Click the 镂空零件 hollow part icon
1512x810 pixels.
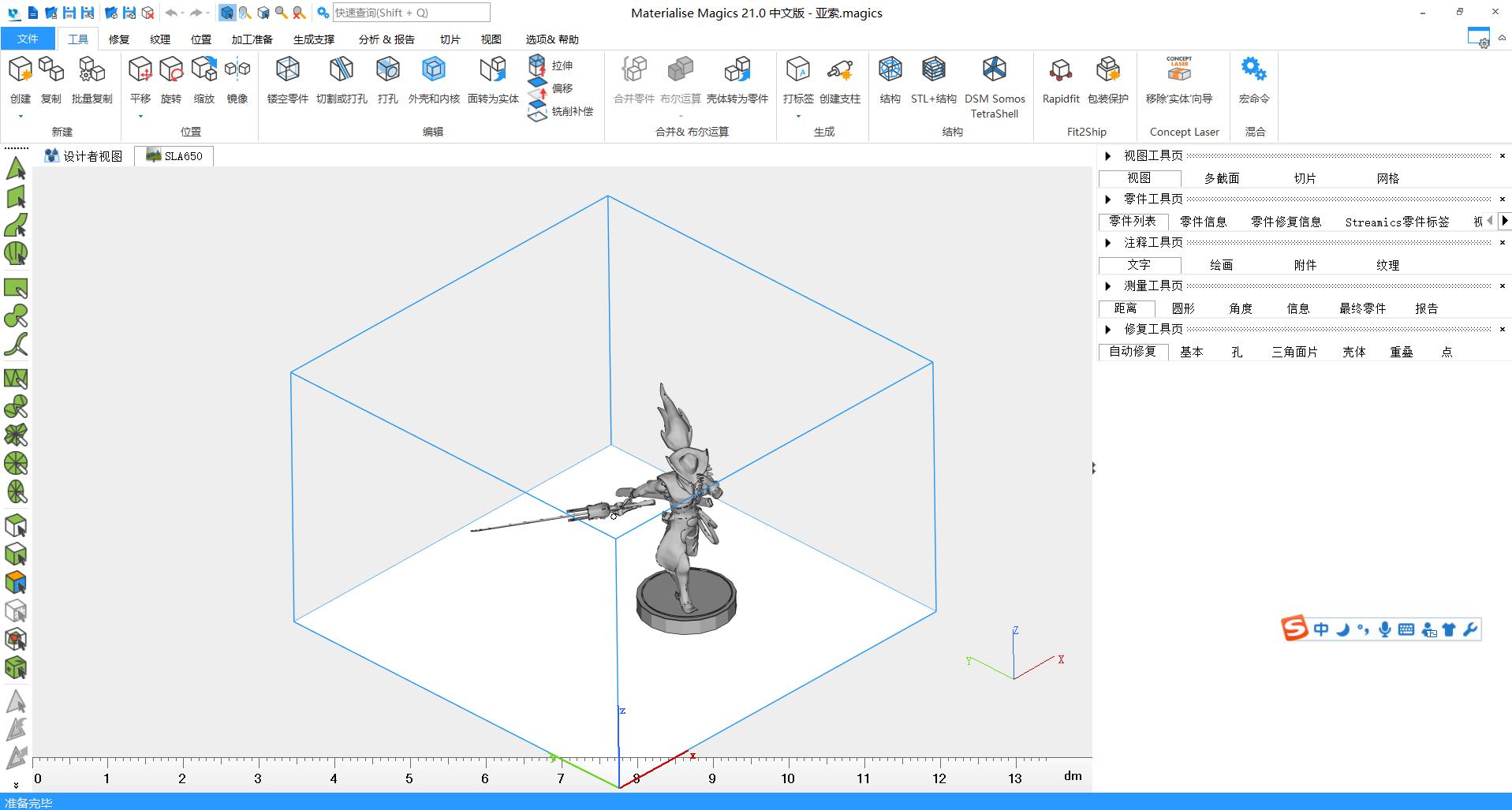(x=287, y=70)
